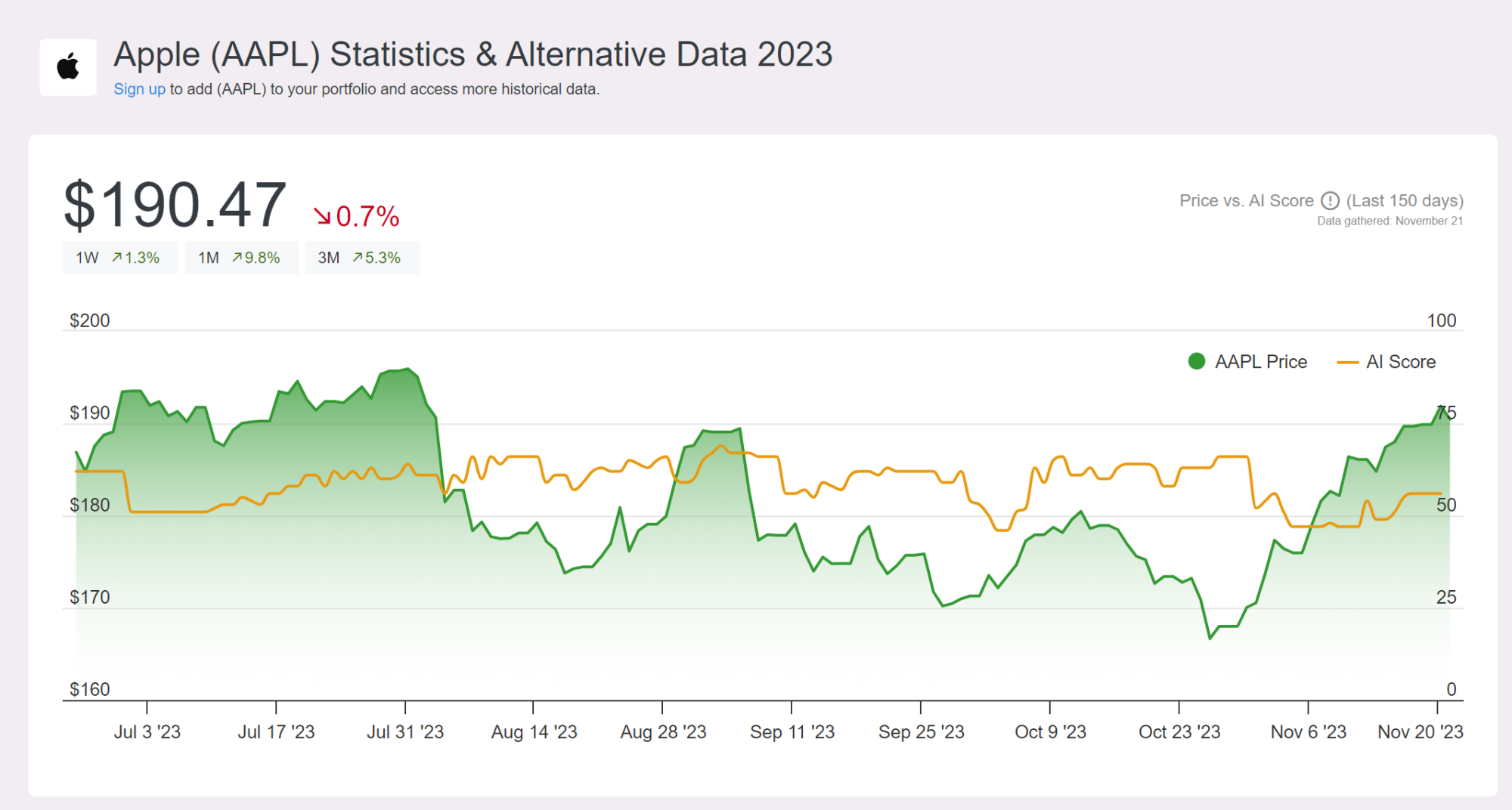1512x810 pixels.
Task: Click the green AAPL Price legend dot
Action: 1196,361
